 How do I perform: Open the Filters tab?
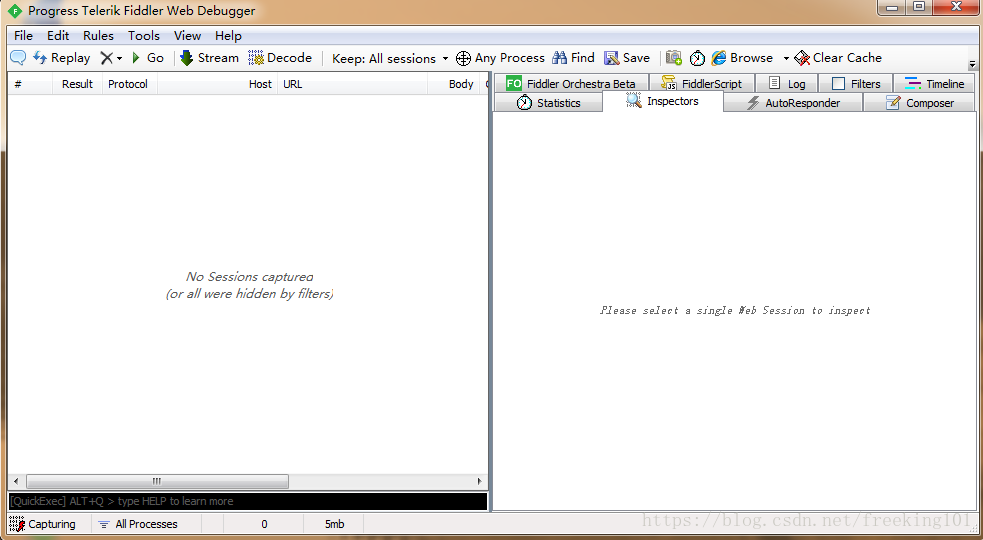856,83
